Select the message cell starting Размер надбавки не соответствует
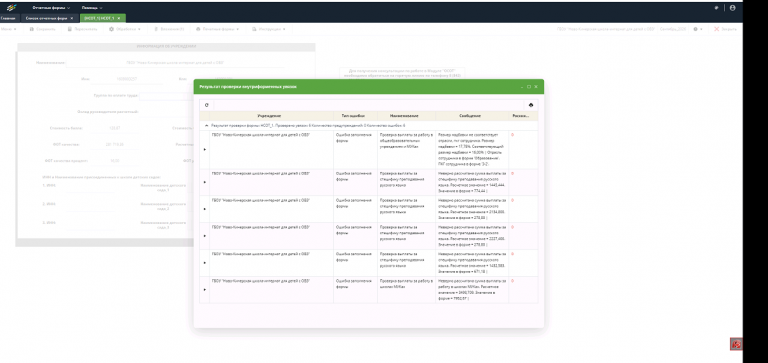Screen dimensions: 768x363 (x=472, y=149)
